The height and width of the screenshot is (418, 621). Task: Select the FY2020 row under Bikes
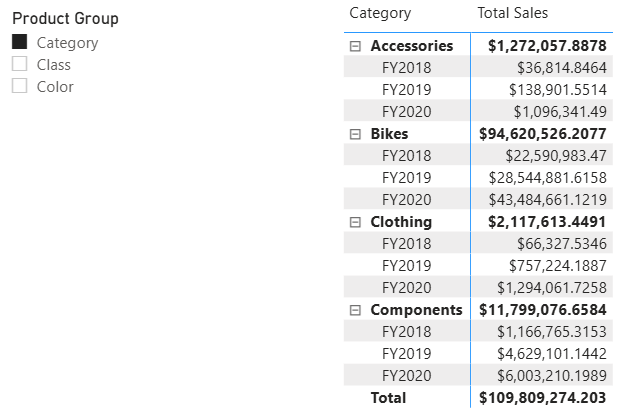(x=406, y=200)
